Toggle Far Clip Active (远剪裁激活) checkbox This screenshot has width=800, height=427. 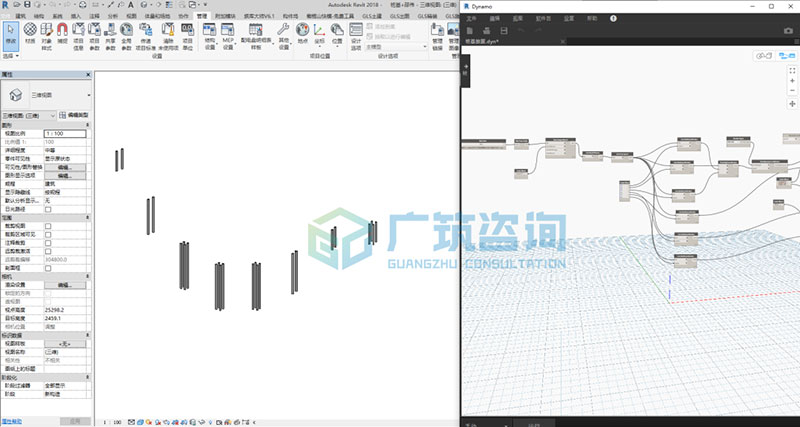[48, 252]
